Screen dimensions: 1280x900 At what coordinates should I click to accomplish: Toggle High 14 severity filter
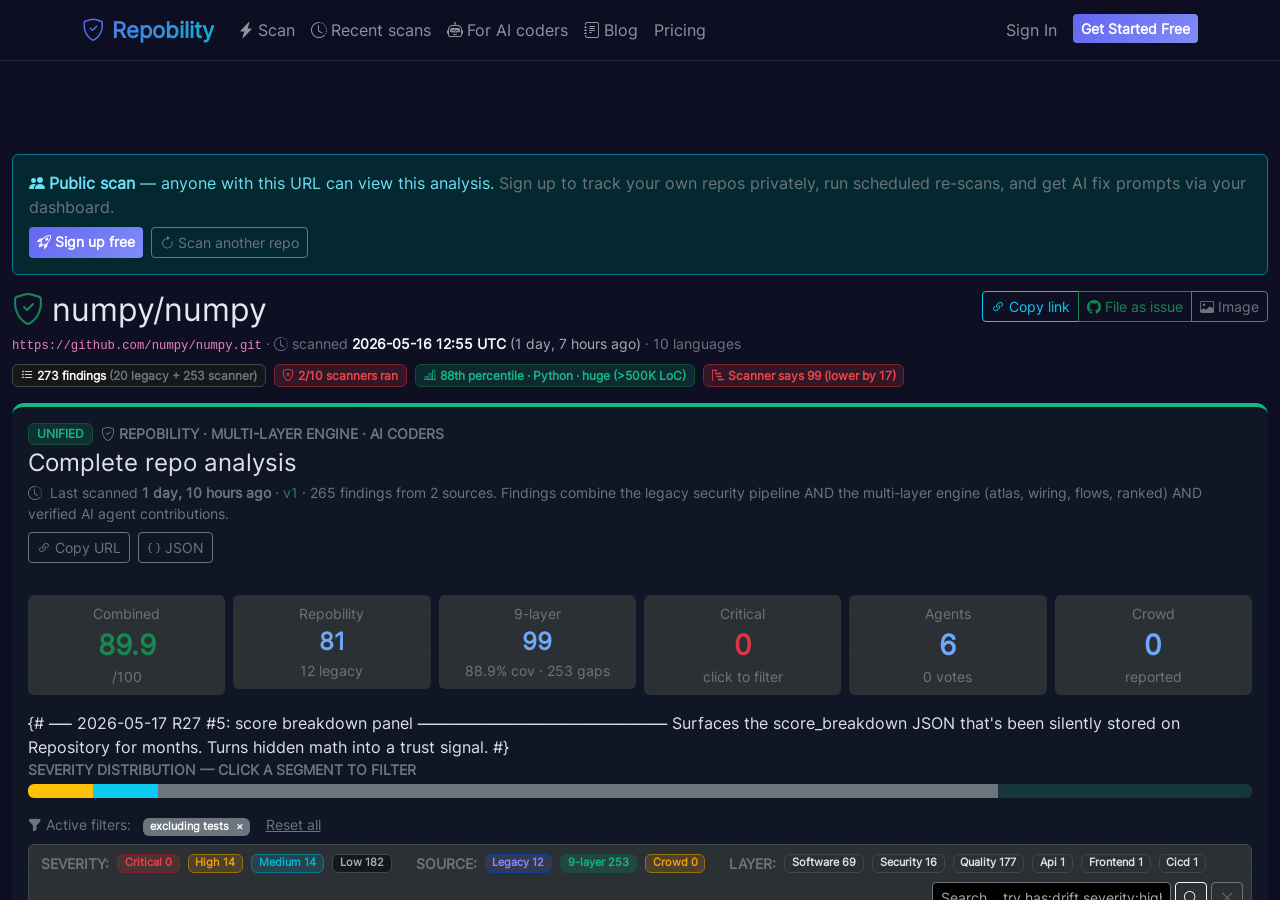[215, 862]
